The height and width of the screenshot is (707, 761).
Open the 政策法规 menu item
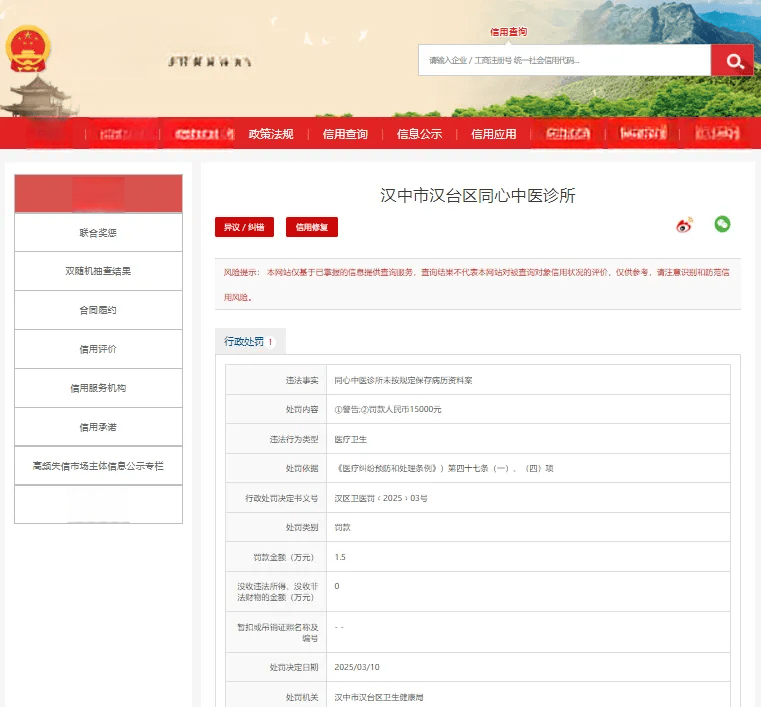click(x=271, y=134)
